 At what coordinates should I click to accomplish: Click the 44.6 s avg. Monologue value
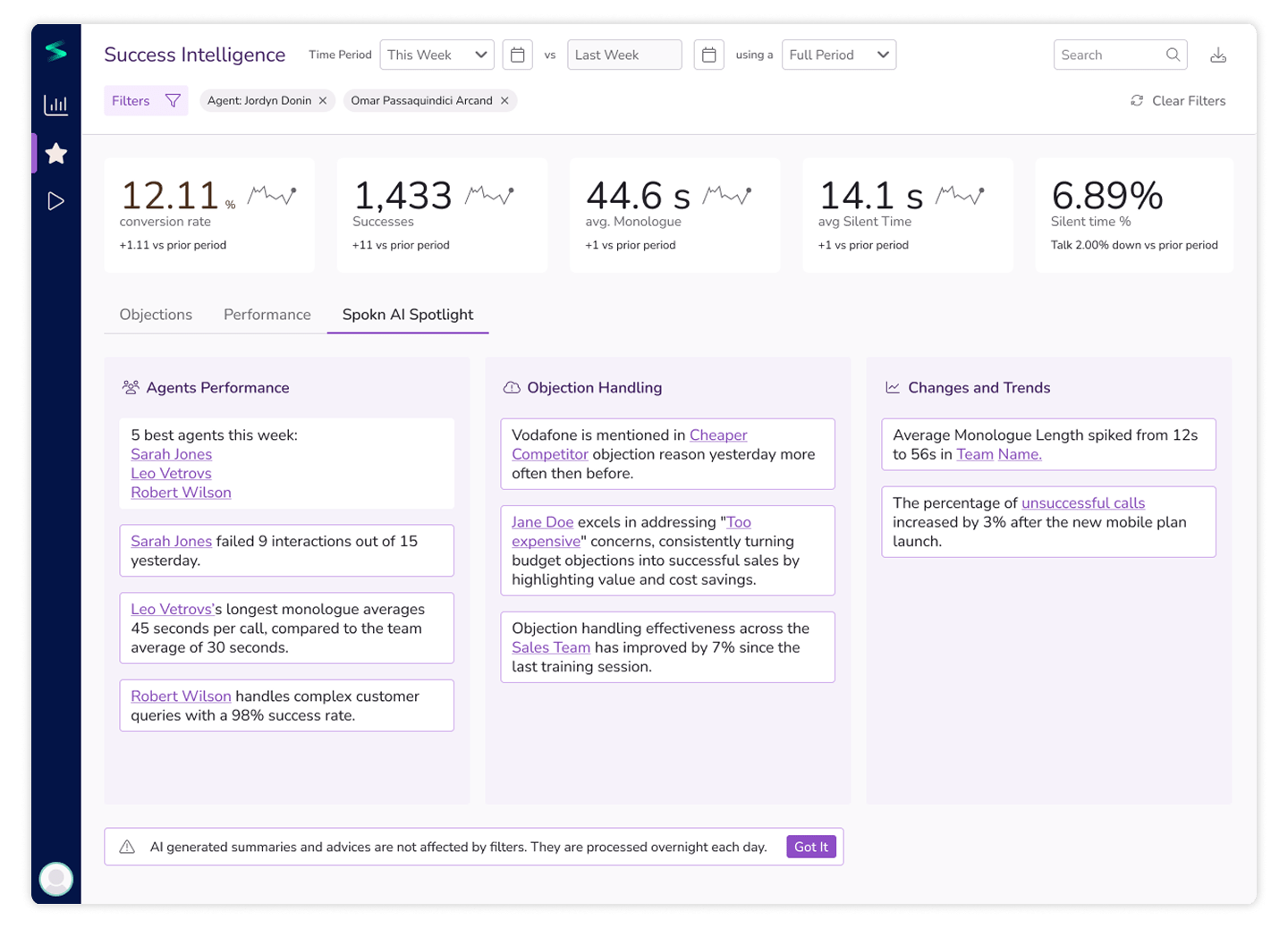point(638,195)
